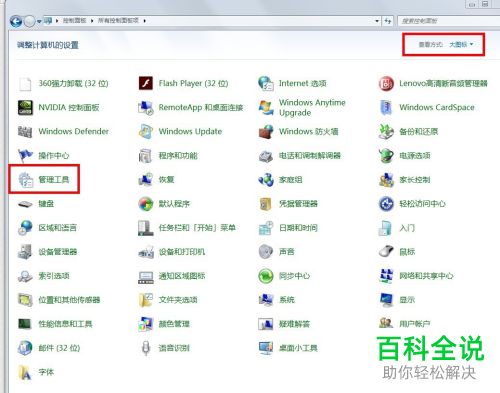Click the 索引选项 magnifier icon
The height and width of the screenshot is (393, 500).
pyautogui.click(x=25, y=276)
